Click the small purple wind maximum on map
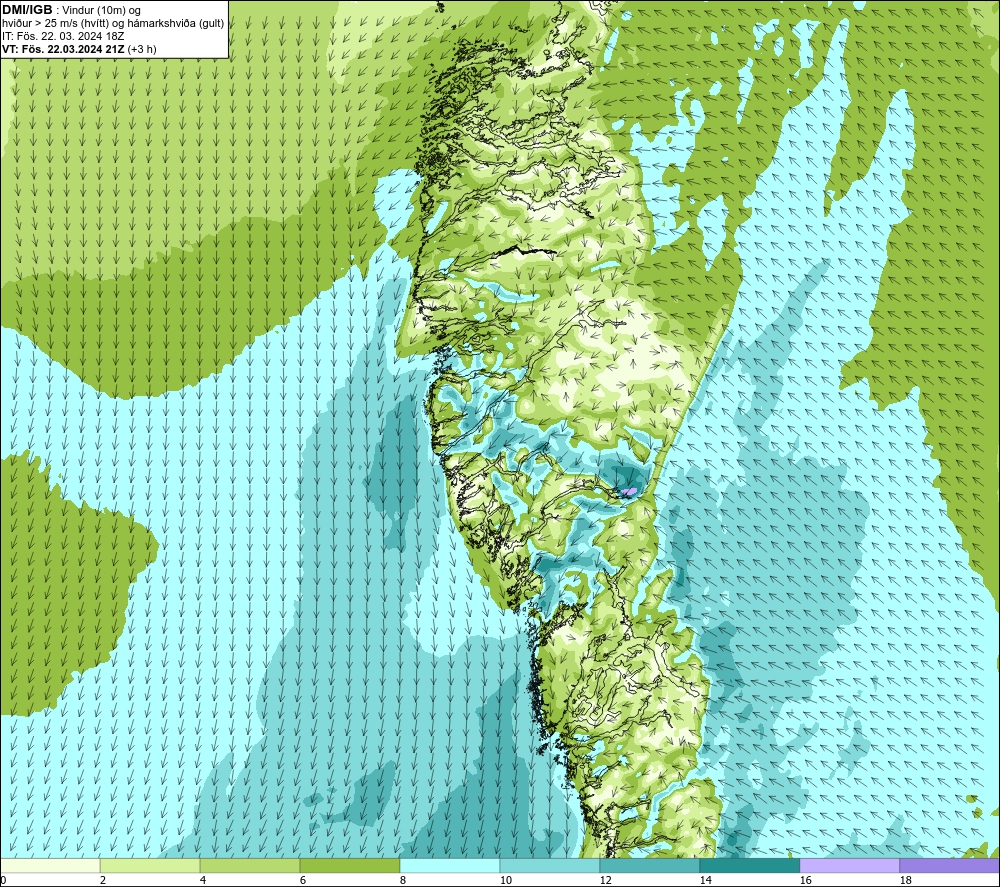 [629, 491]
